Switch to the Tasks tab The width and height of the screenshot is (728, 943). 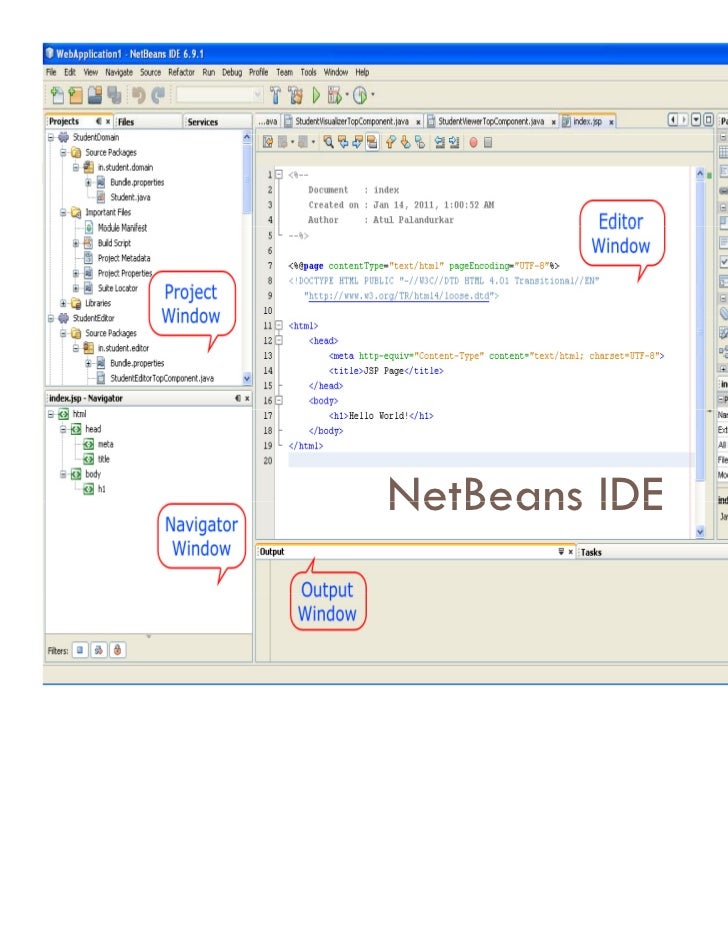(x=591, y=552)
